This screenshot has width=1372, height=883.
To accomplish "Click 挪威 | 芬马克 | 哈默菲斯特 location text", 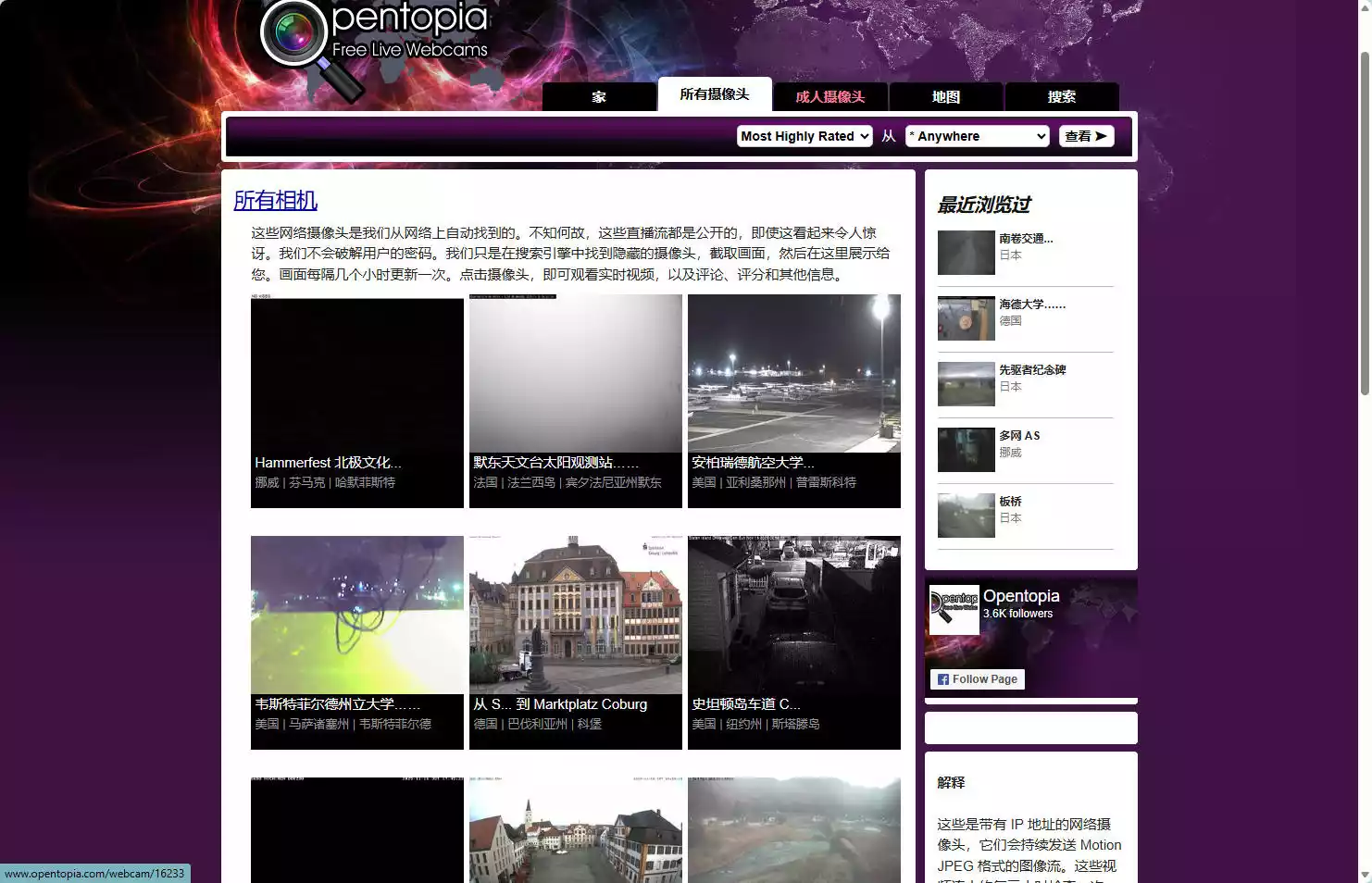I will pyautogui.click(x=325, y=482).
